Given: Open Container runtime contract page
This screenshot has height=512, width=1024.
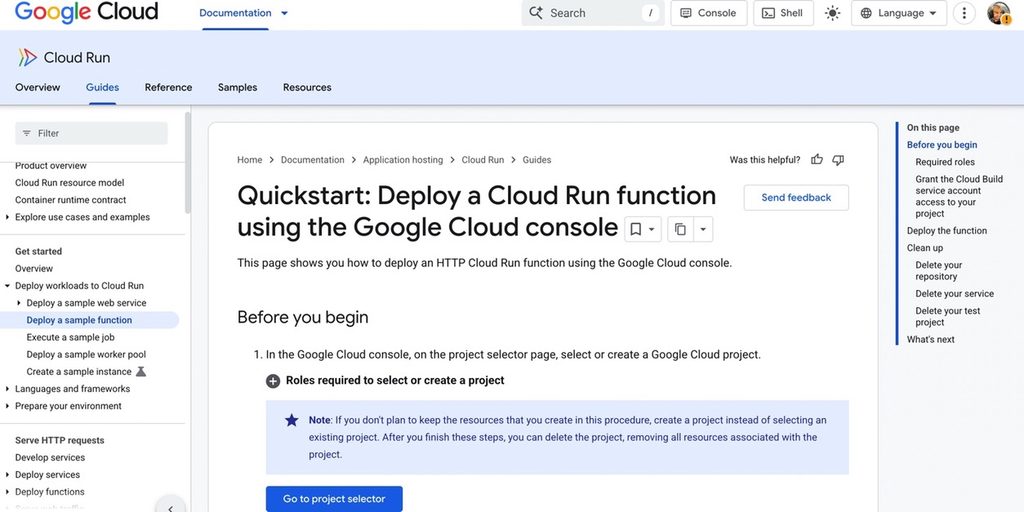Looking at the screenshot, I should (71, 200).
